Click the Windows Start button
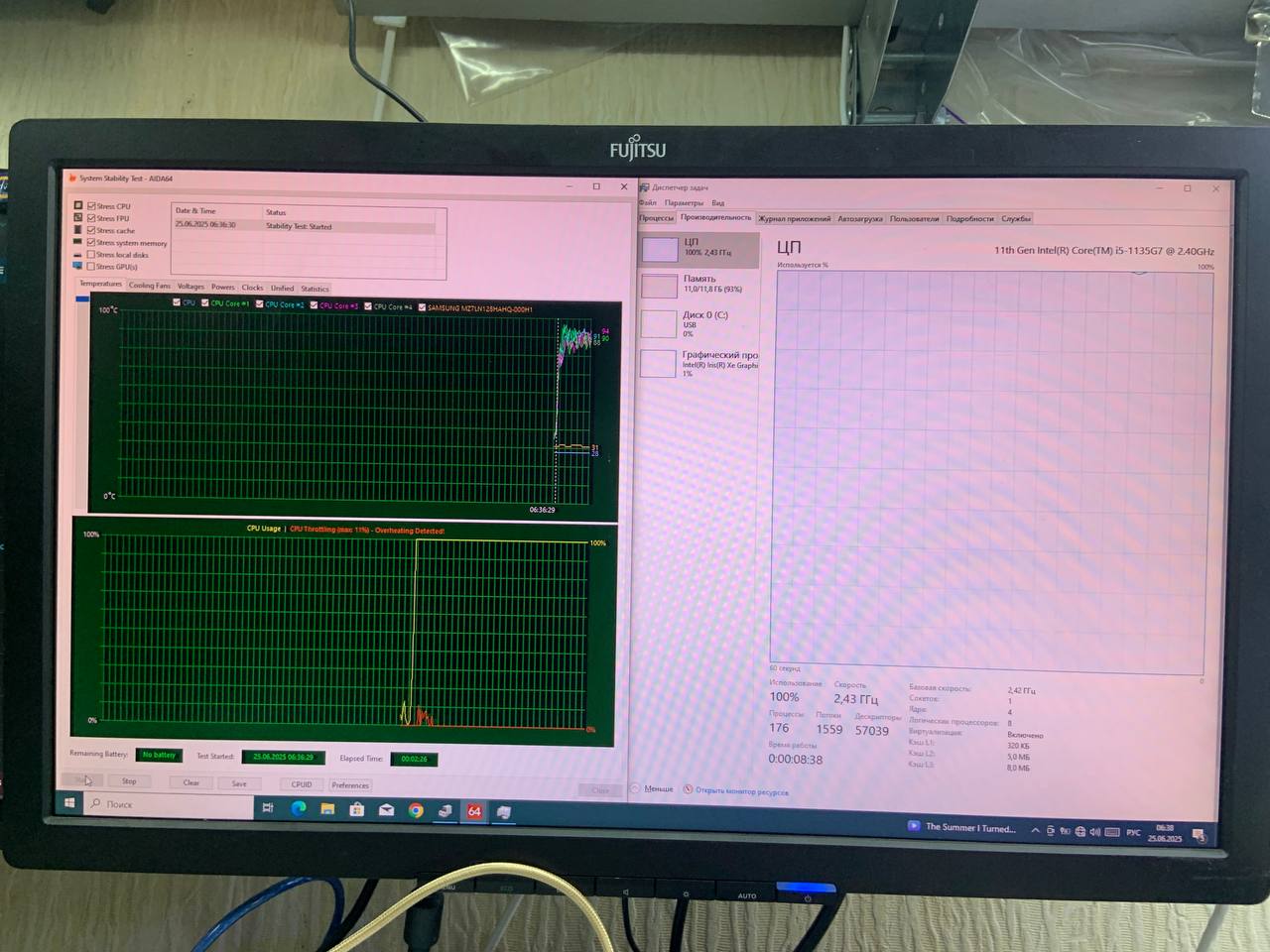1270x952 pixels. [x=69, y=803]
